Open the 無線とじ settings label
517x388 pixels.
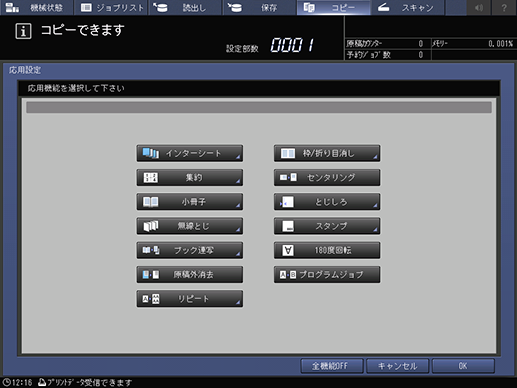[193, 226]
